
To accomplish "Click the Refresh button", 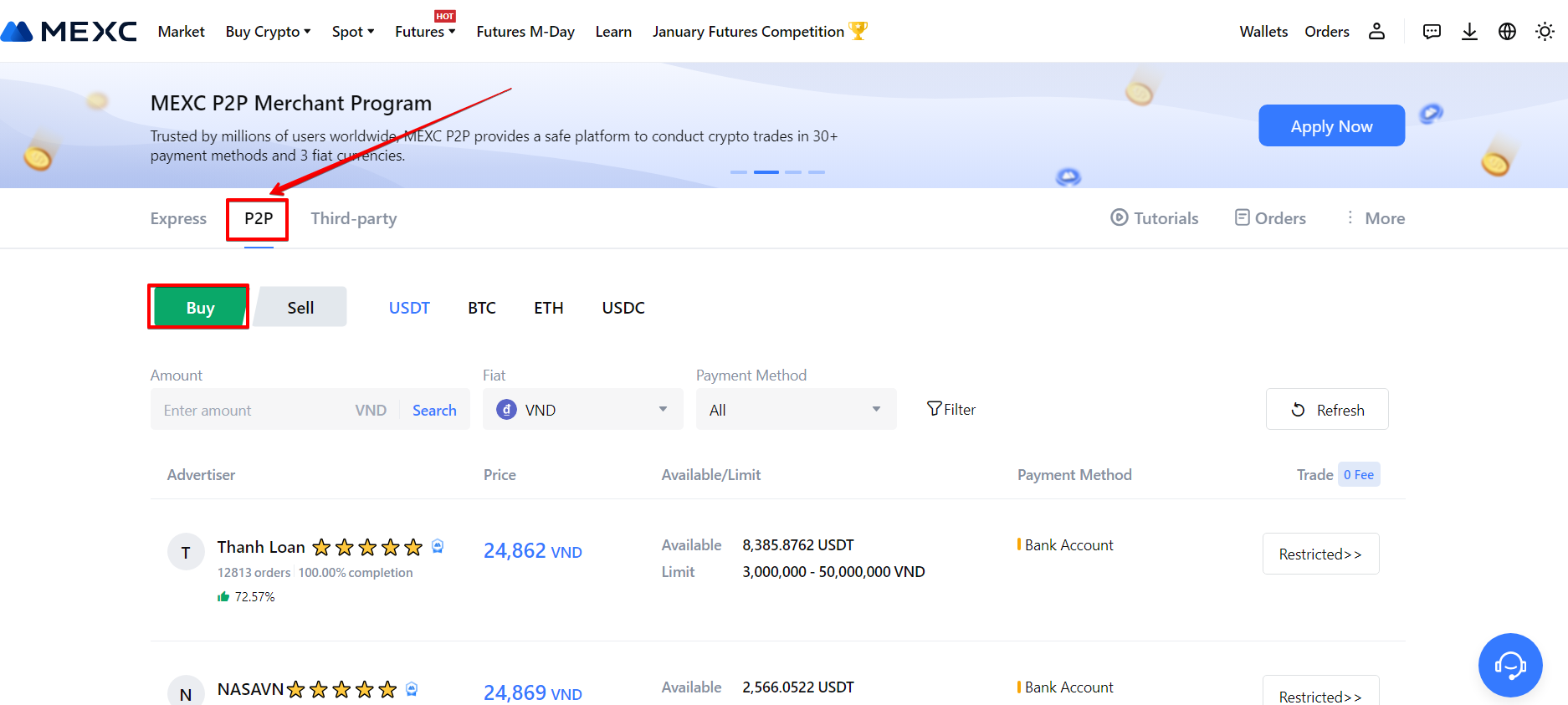I will coord(1327,409).
